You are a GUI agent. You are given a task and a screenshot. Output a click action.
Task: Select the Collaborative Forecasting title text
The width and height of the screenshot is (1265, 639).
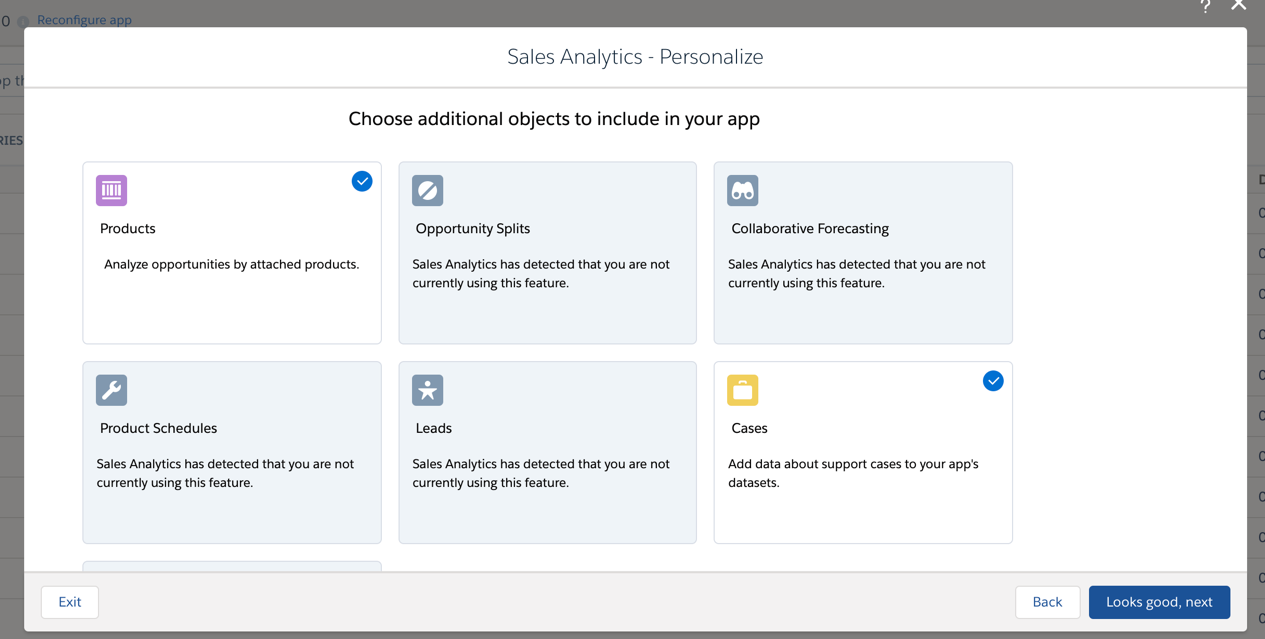pos(810,229)
